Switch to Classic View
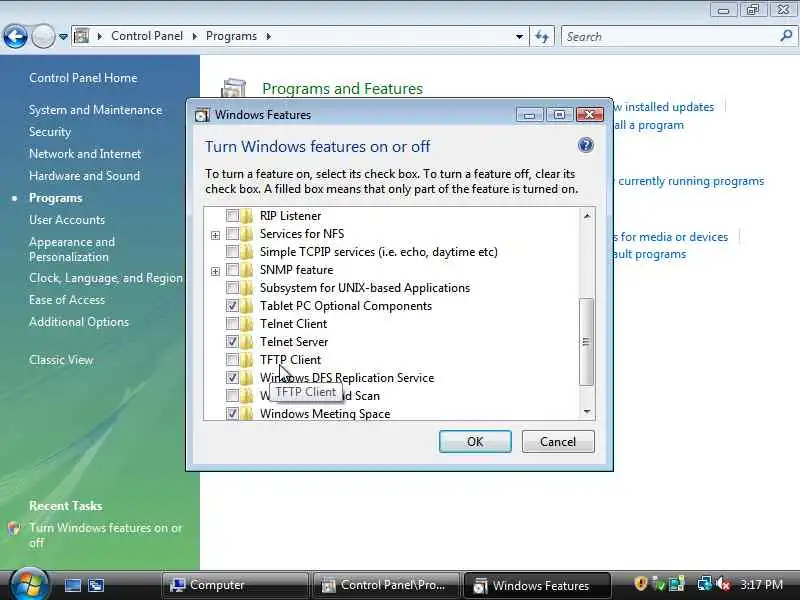 point(61,360)
